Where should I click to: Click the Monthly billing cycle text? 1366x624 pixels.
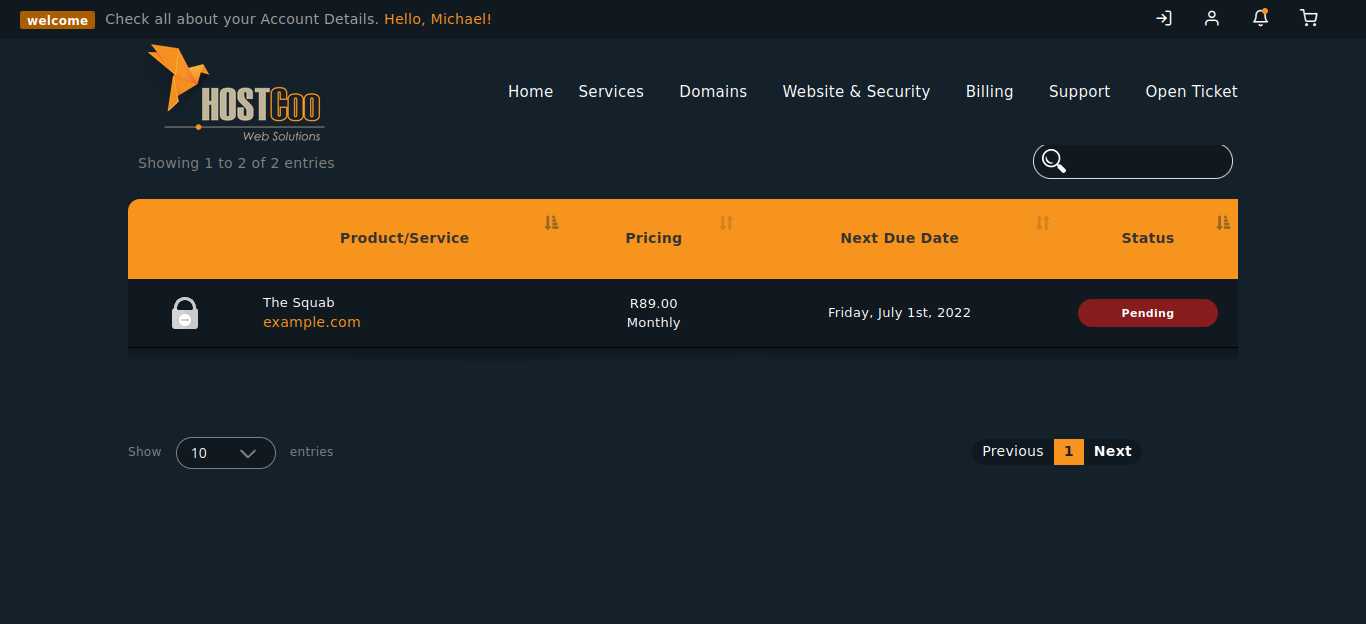[653, 322]
